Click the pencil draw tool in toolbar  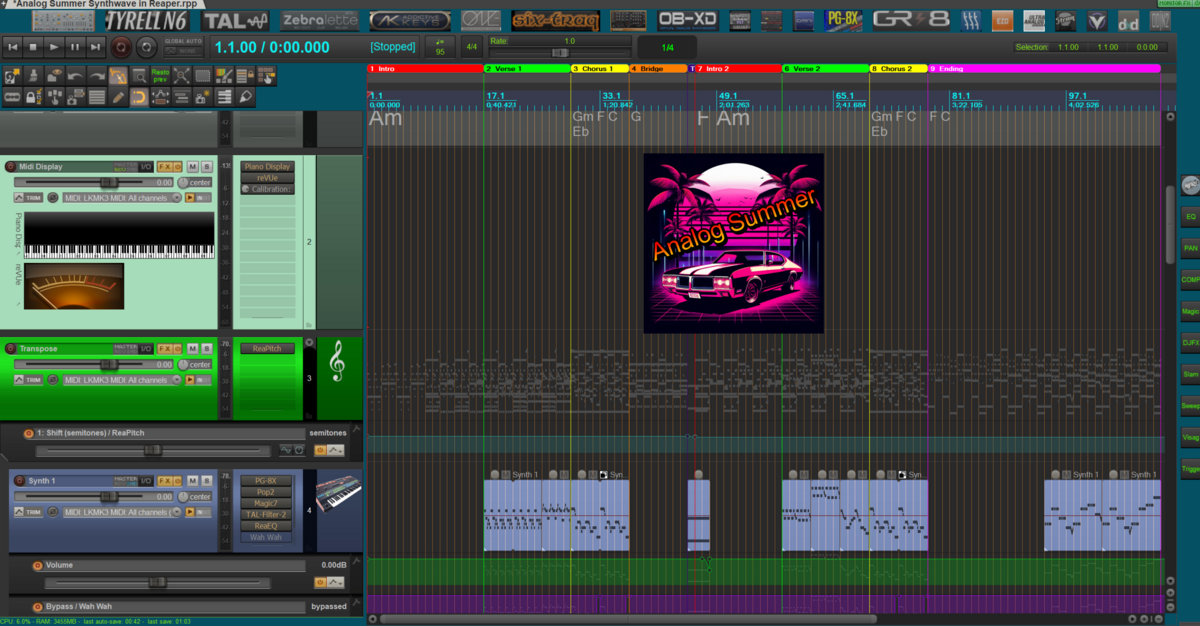click(x=118, y=97)
